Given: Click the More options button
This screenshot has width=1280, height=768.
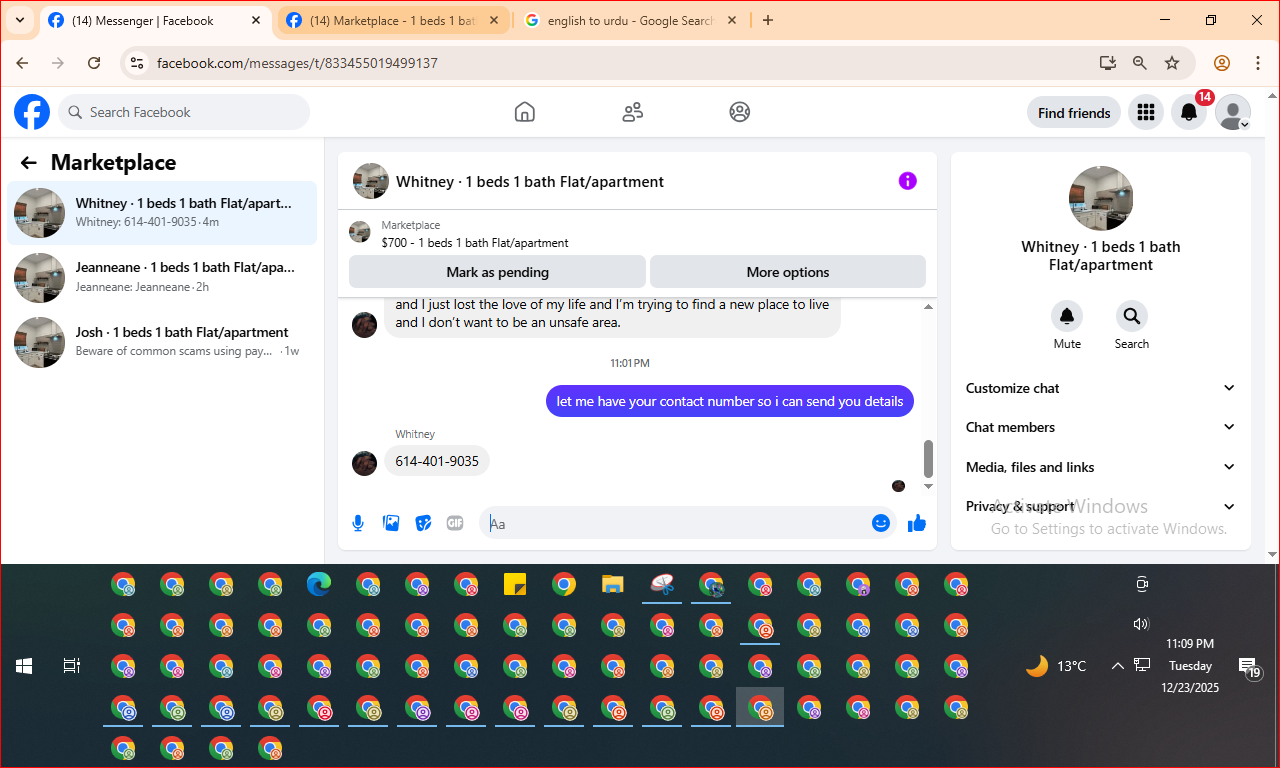Looking at the screenshot, I should 788,272.
